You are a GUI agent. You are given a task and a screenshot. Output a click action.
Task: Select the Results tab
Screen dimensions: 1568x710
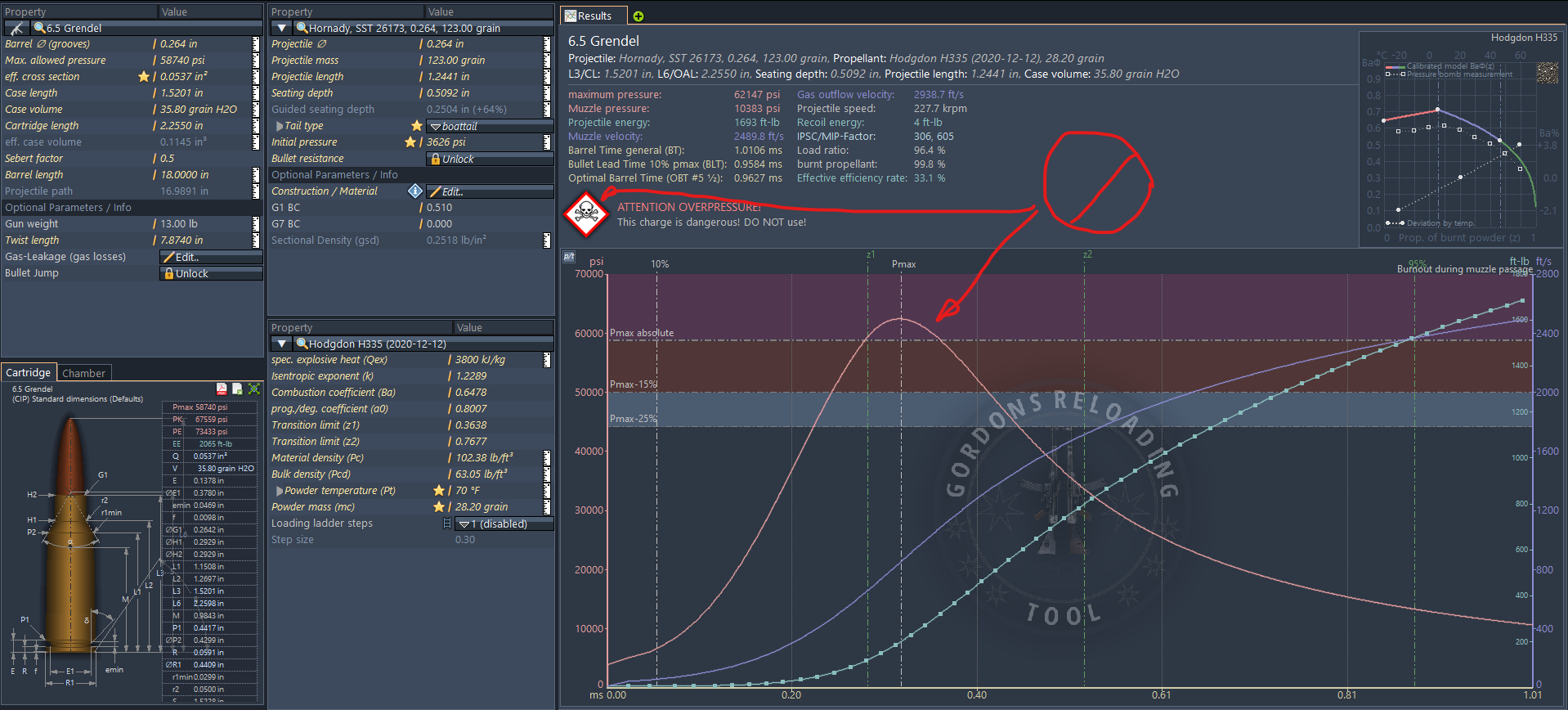(x=594, y=16)
